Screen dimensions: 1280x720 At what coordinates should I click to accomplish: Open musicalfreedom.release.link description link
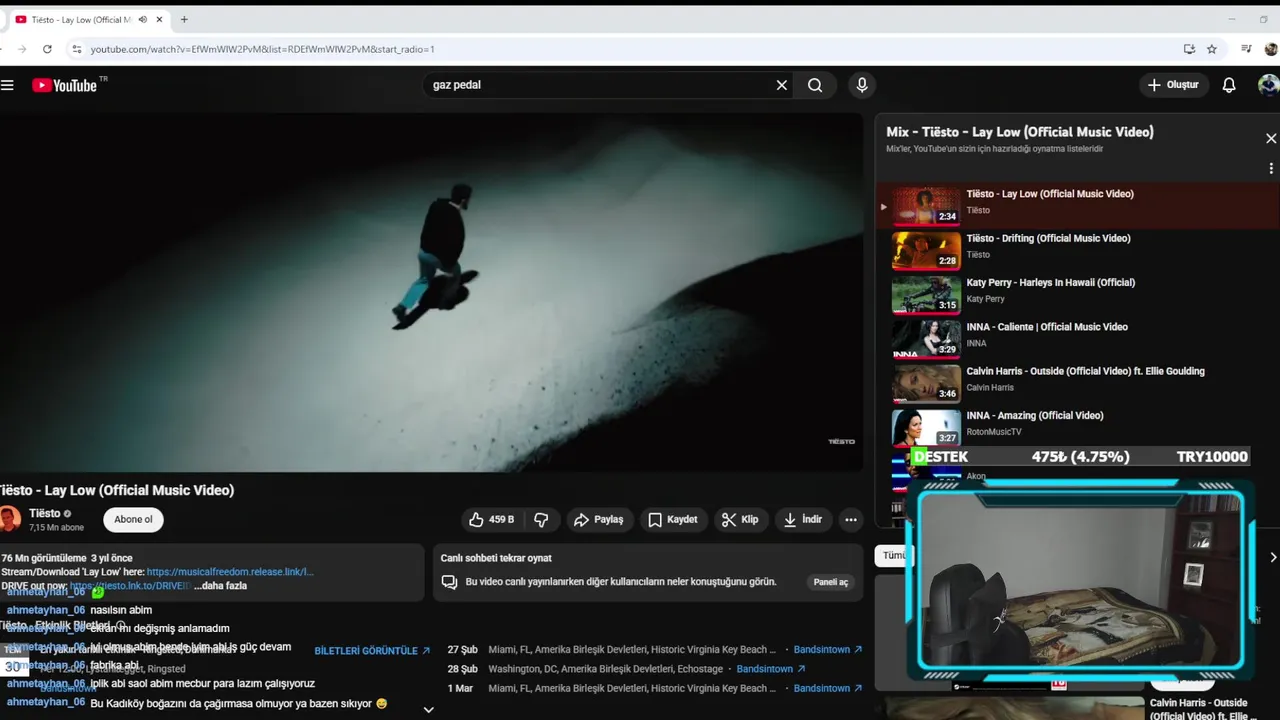[x=230, y=572]
